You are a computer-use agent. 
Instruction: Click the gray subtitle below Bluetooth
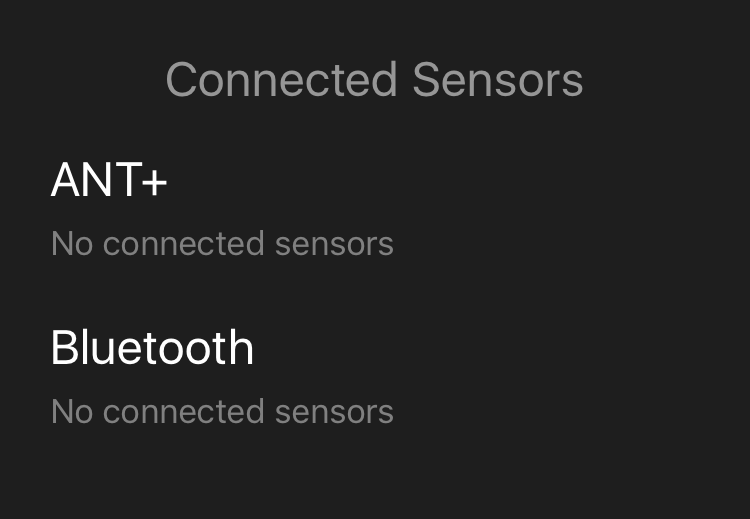click(222, 411)
